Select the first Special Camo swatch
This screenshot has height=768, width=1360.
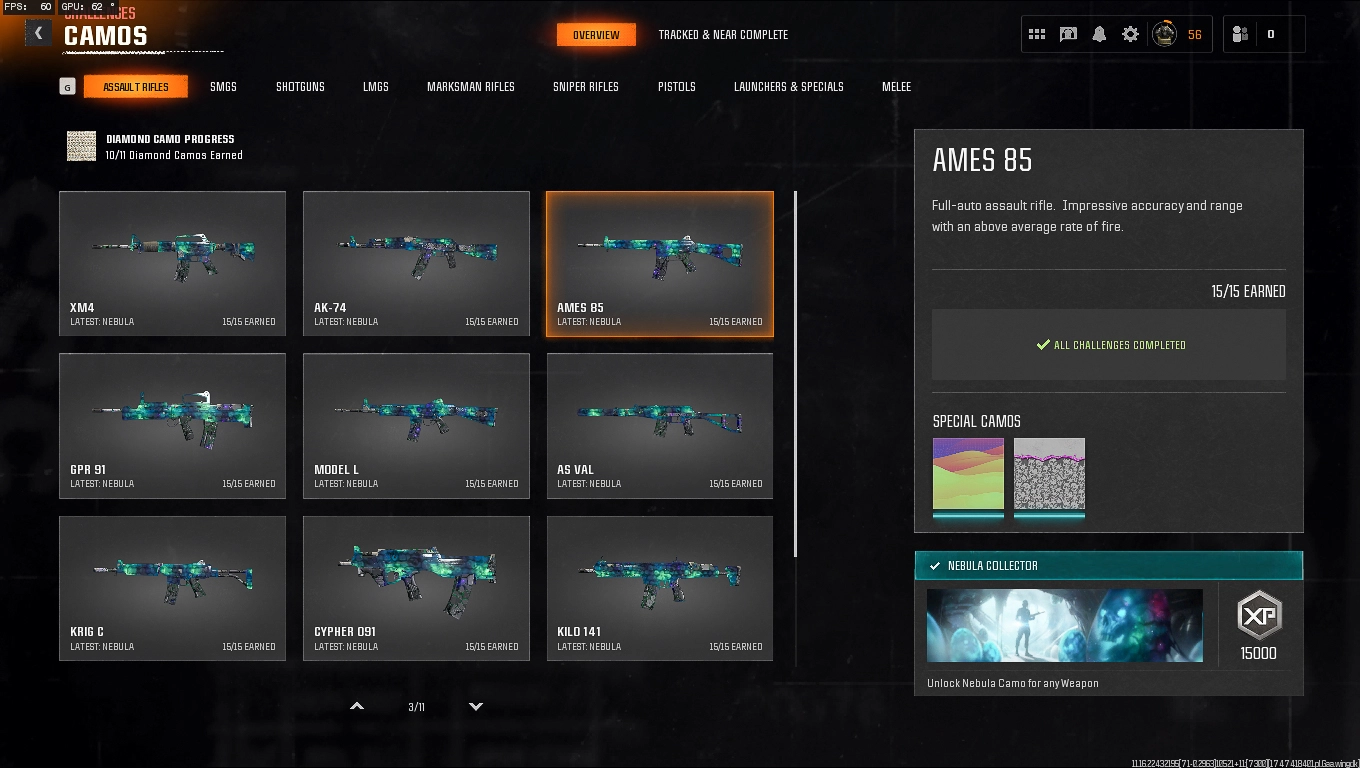point(968,474)
